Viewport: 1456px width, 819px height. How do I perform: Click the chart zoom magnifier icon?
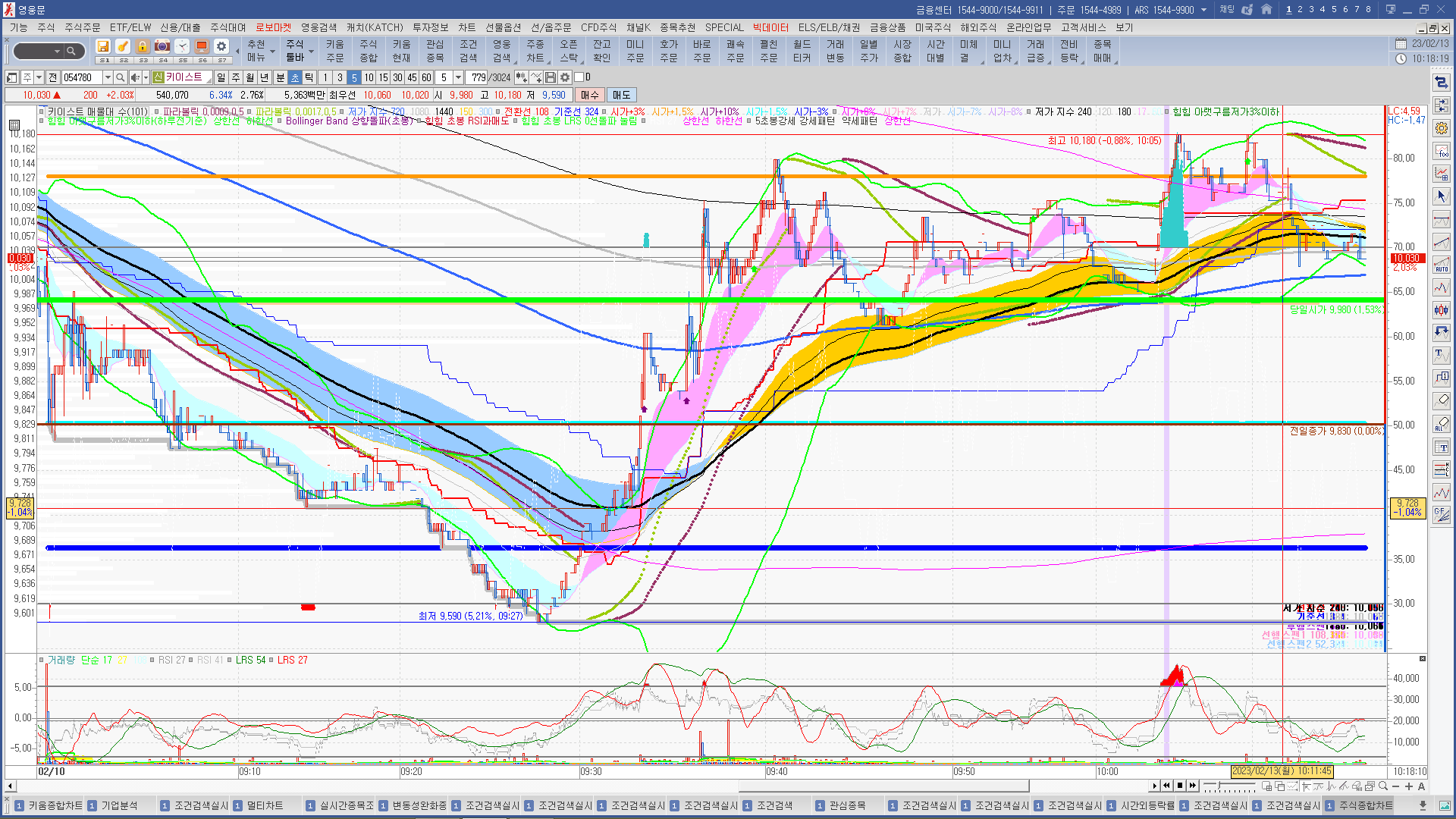pyautogui.click(x=1383, y=786)
